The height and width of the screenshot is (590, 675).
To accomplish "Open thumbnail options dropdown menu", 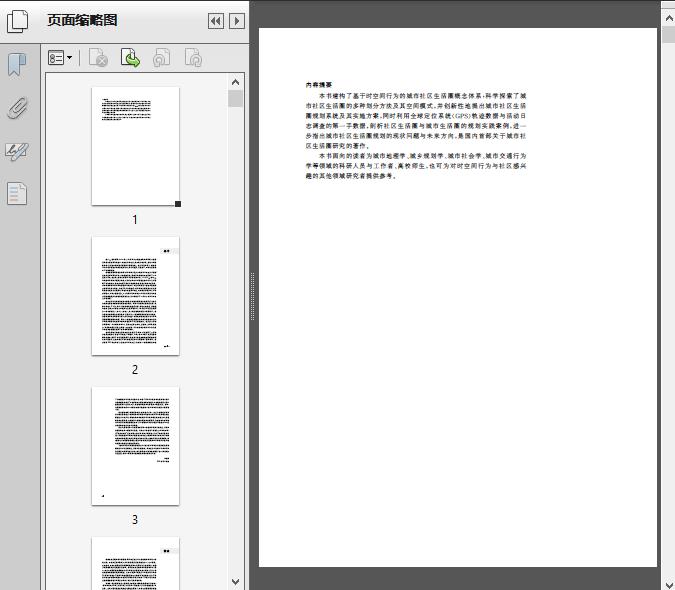I will 60,58.
